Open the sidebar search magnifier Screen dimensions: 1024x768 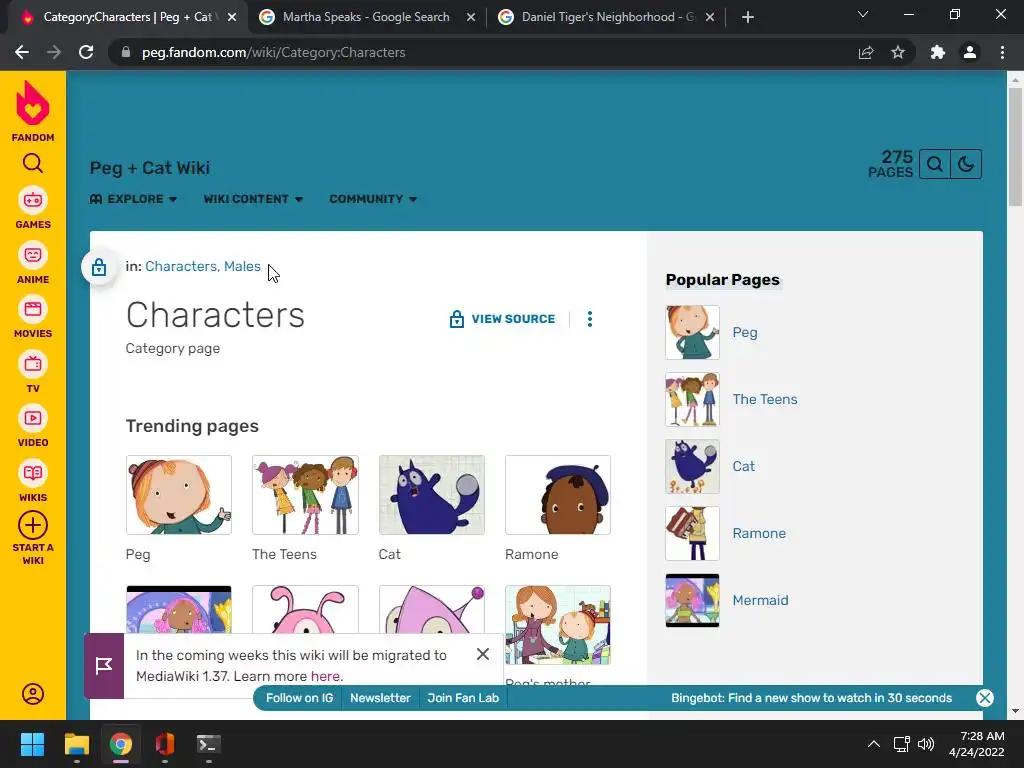[33, 163]
